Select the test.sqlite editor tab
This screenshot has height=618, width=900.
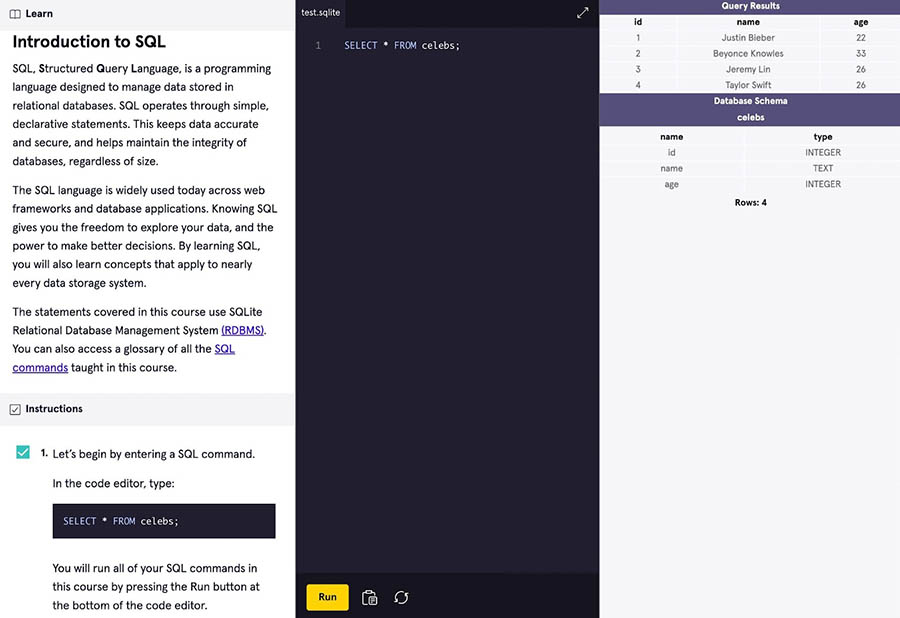(x=321, y=13)
